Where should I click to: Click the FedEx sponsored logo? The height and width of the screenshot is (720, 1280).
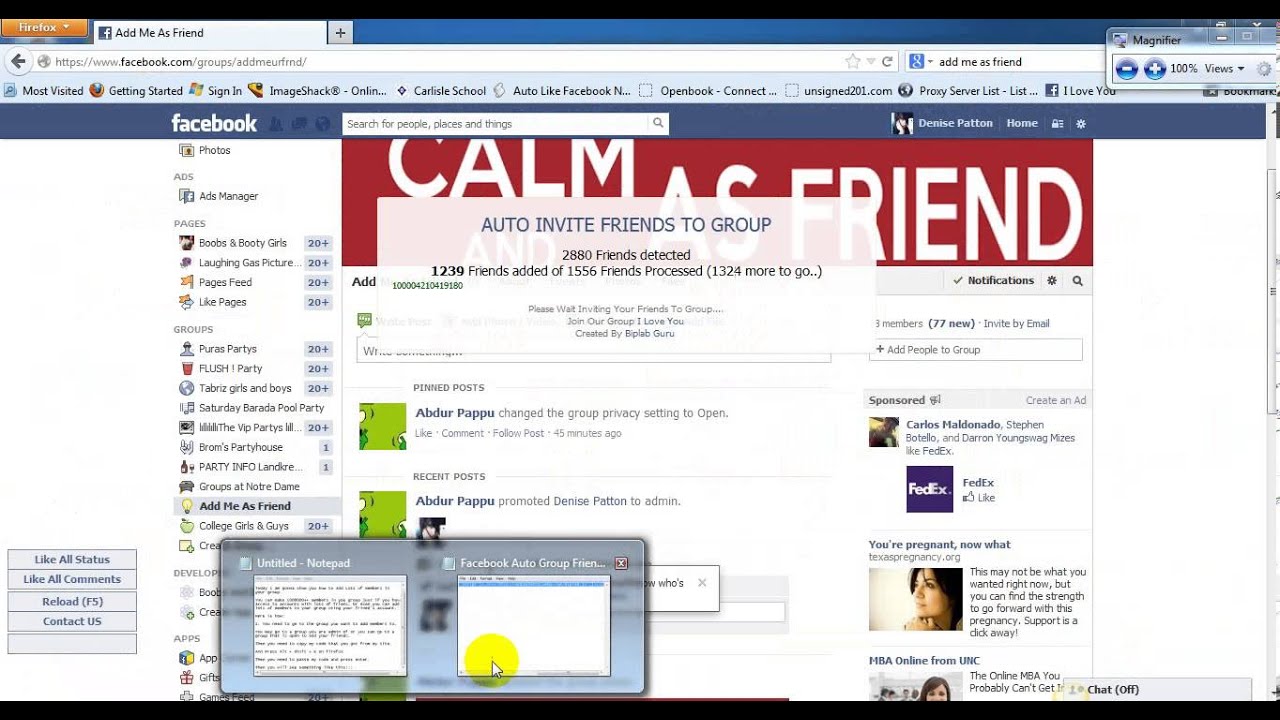[929, 489]
